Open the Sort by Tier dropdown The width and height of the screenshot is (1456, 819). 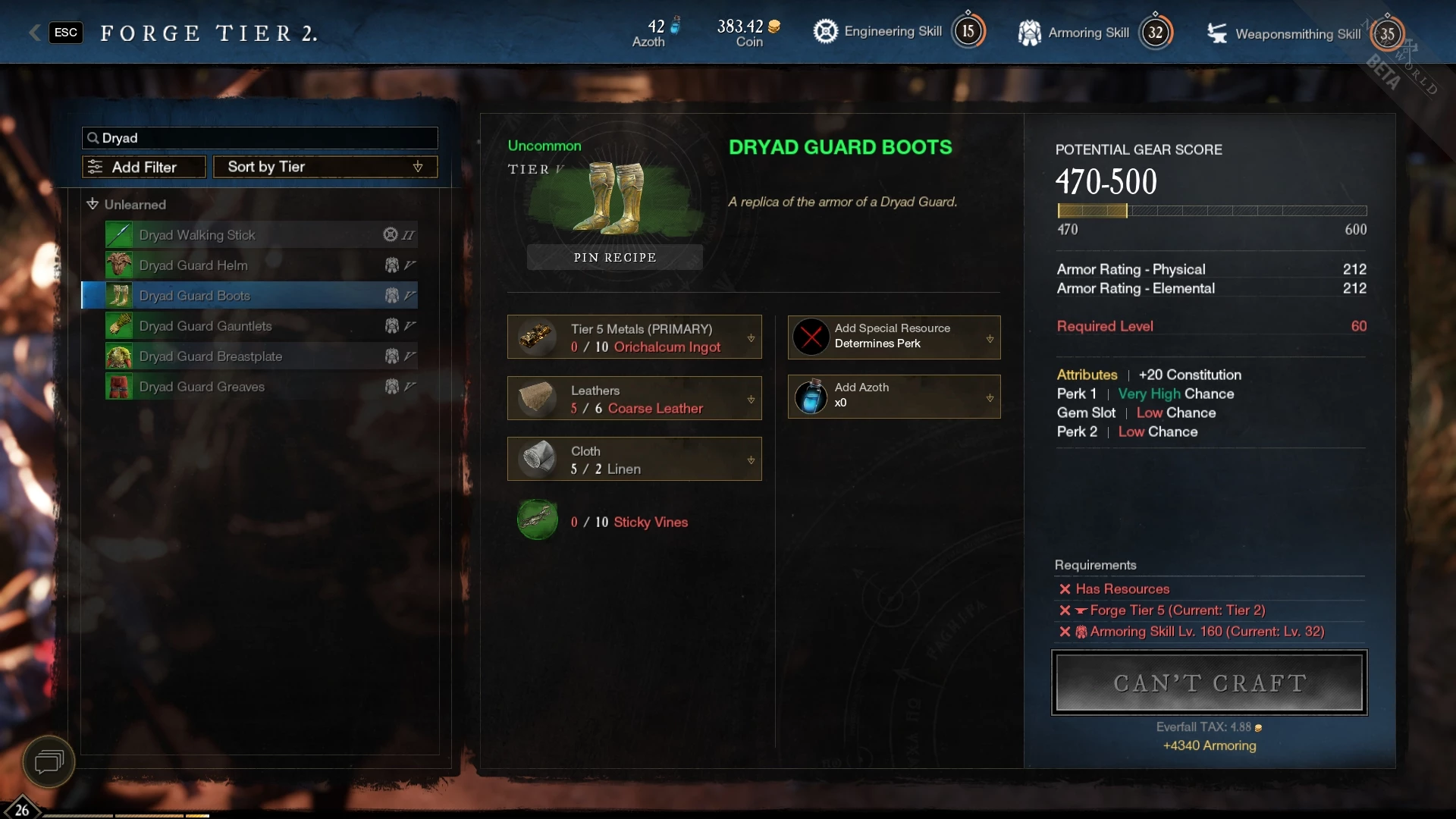(325, 167)
